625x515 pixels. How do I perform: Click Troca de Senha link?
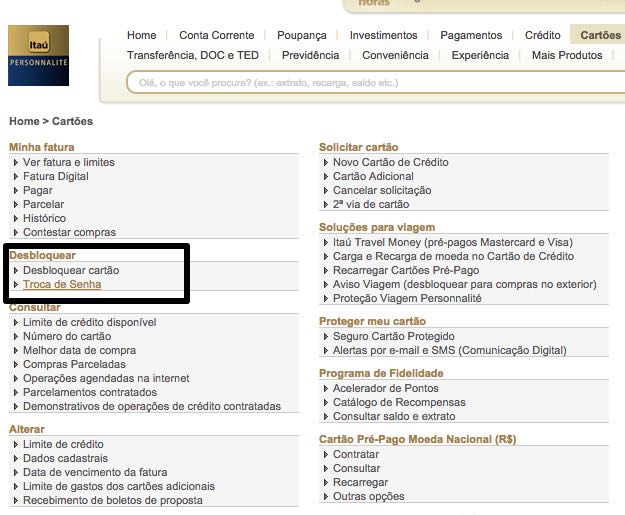click(x=62, y=284)
